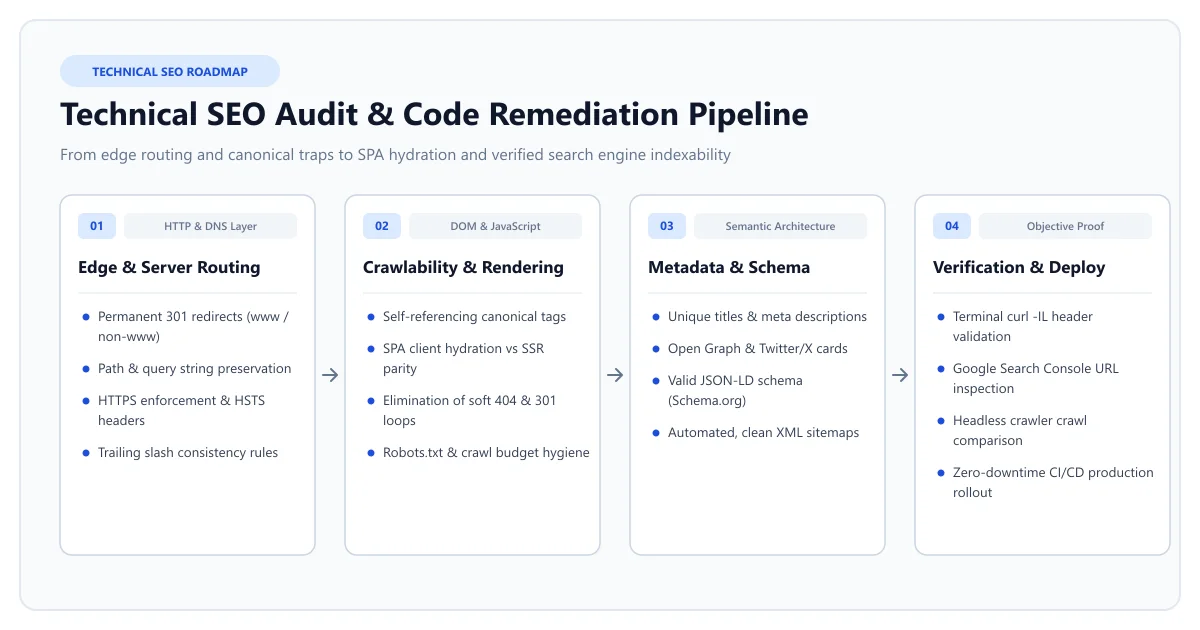The width and height of the screenshot is (1200, 630).
Task: Click 'HTTPS enforcement & HSTS headers'
Action: 181,410
